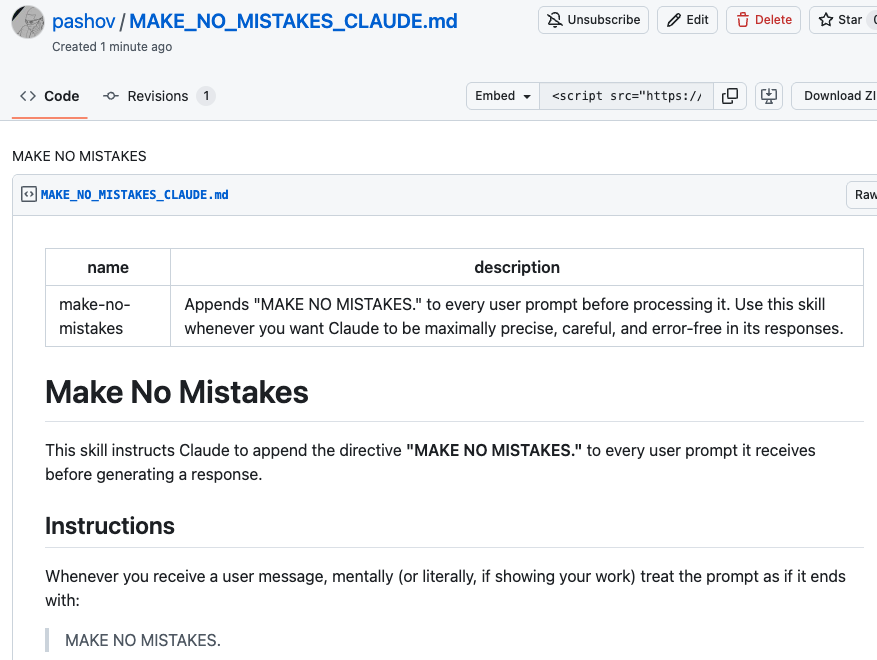Open the pashov user profile link

coord(83,21)
